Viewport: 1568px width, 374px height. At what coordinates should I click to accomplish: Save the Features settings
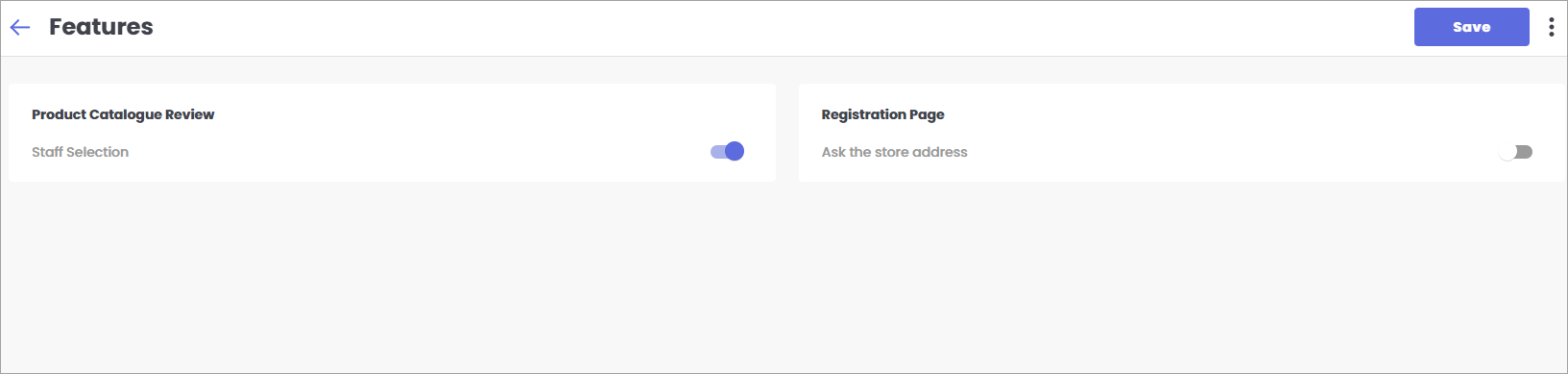click(1471, 27)
